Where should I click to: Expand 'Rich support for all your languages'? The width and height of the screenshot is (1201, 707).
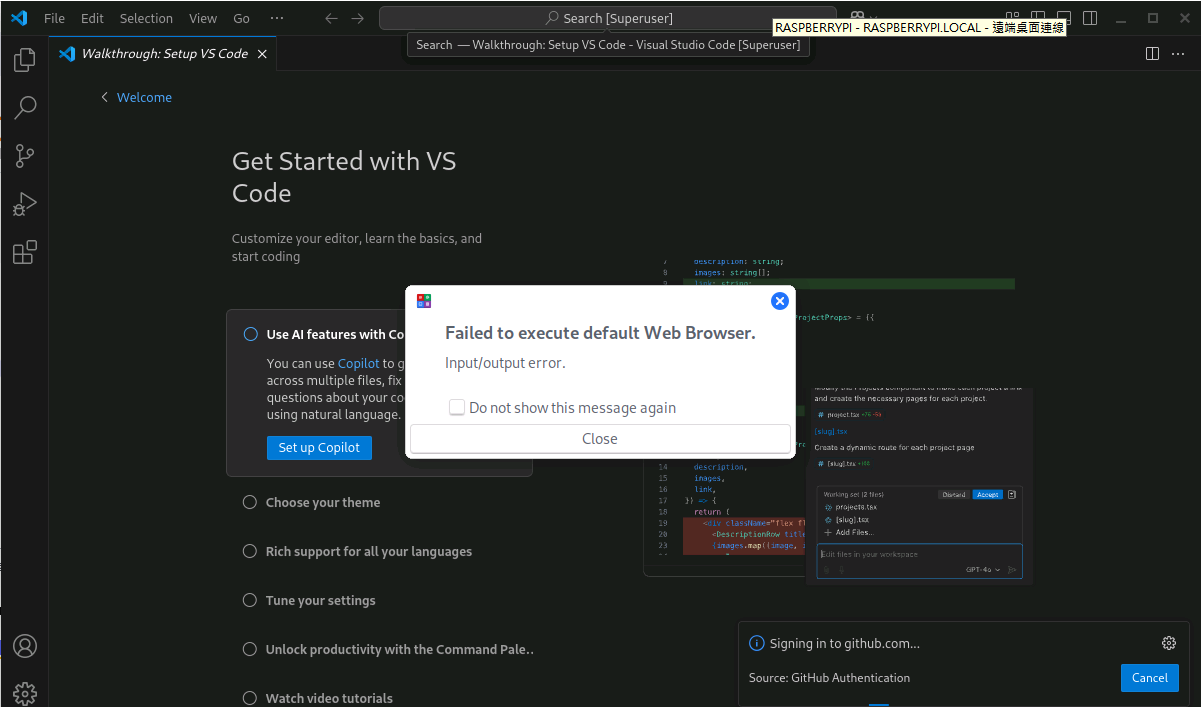(x=368, y=552)
